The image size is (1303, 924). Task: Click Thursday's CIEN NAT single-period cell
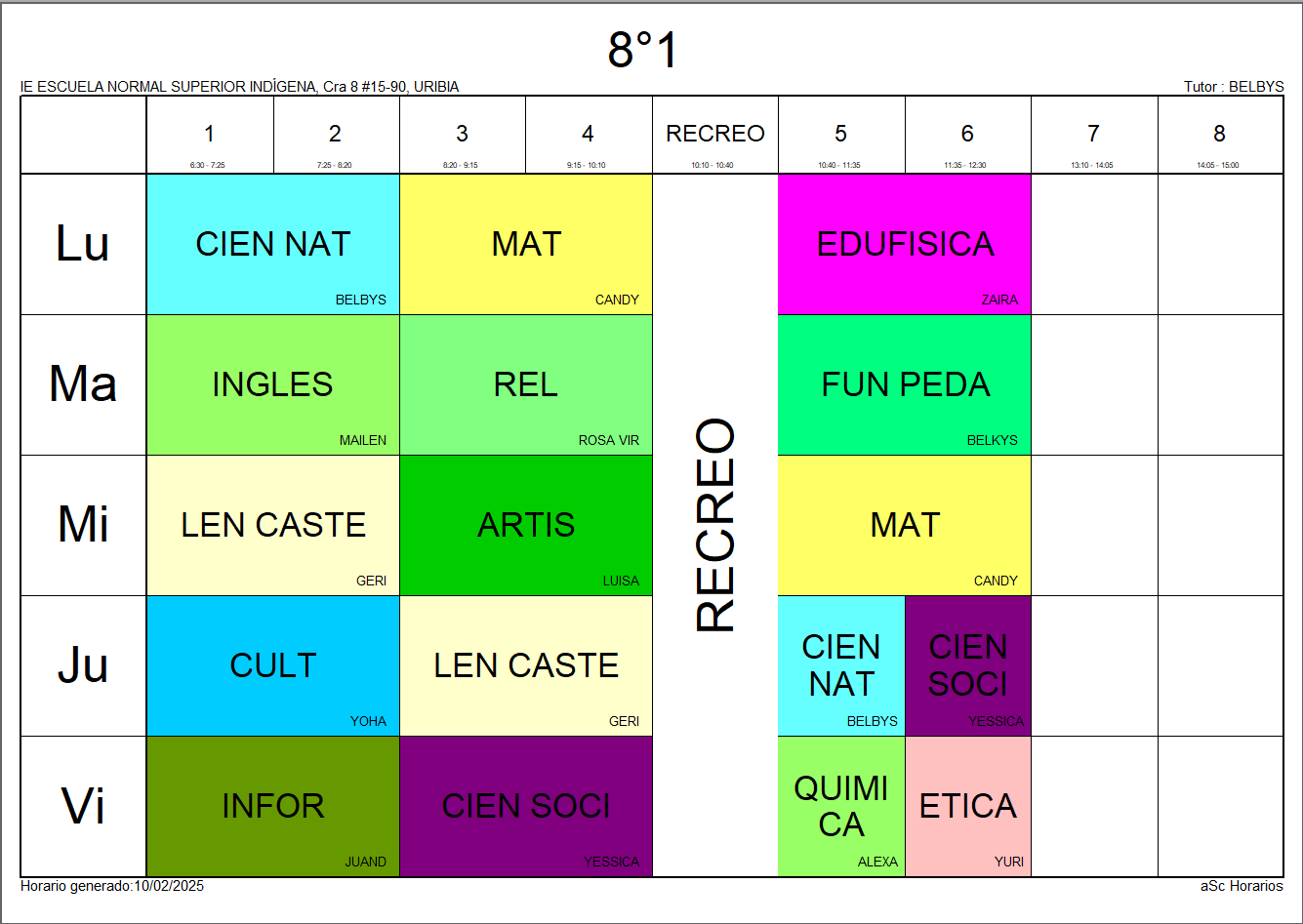pos(841,665)
